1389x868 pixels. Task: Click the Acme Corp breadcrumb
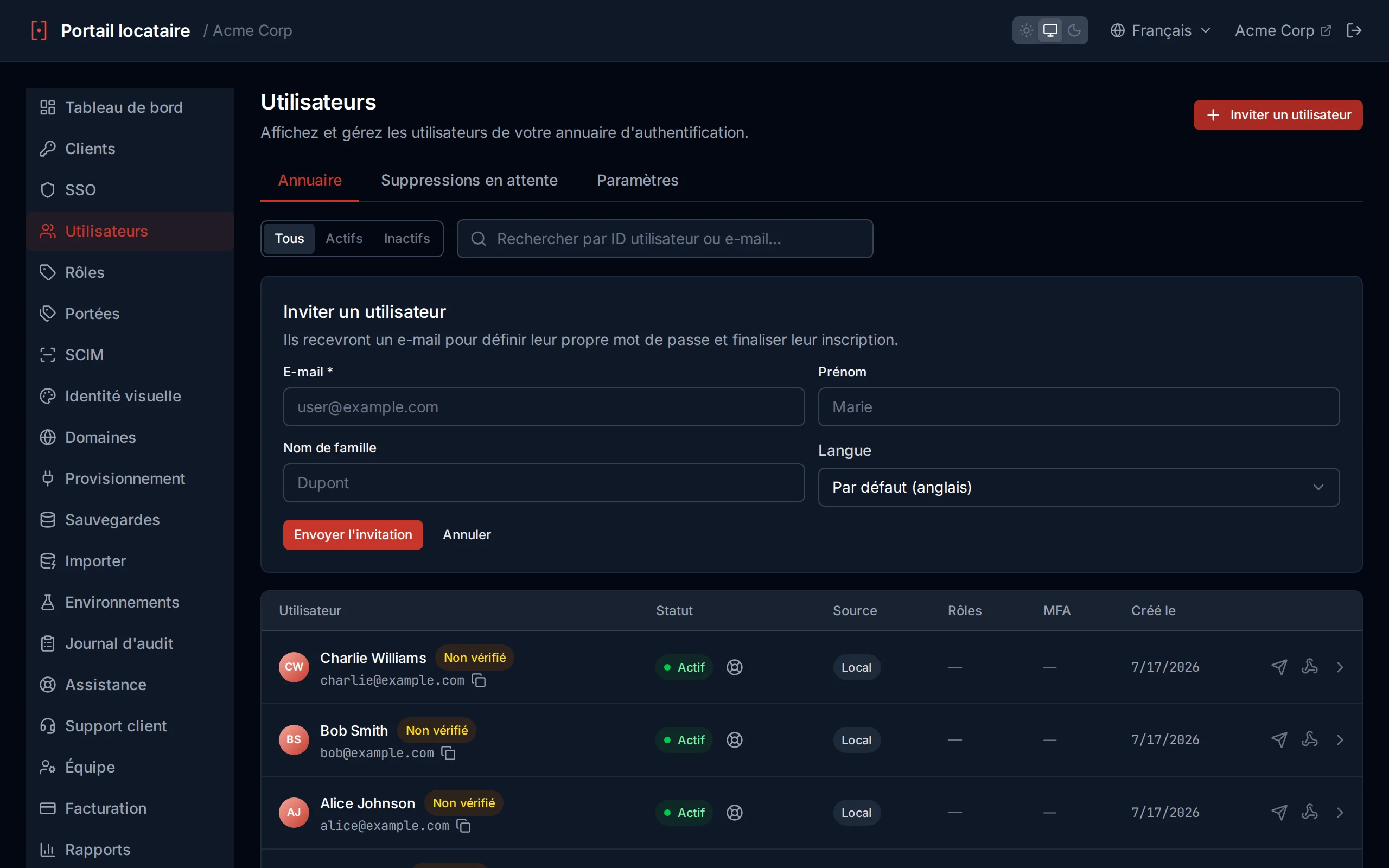(x=252, y=30)
